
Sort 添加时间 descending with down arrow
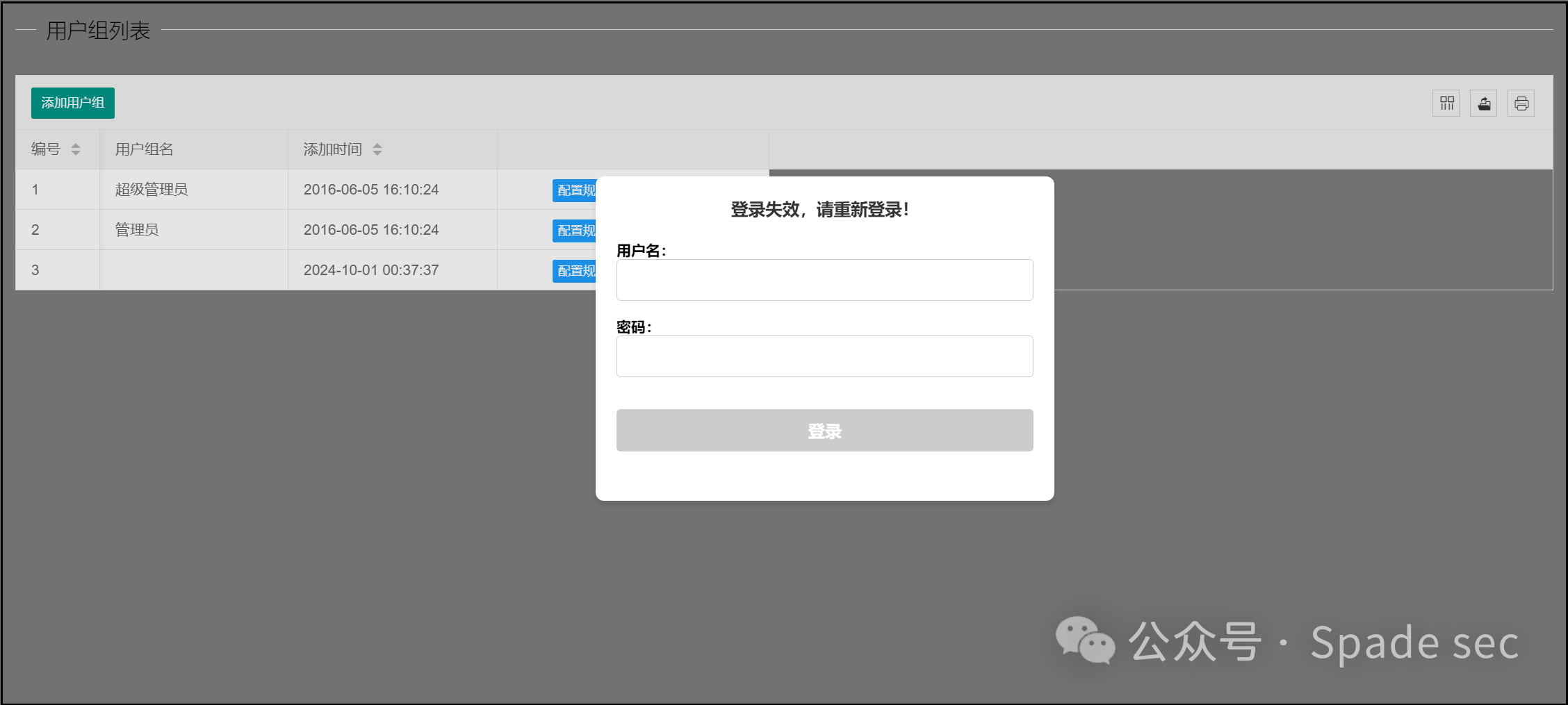point(377,154)
